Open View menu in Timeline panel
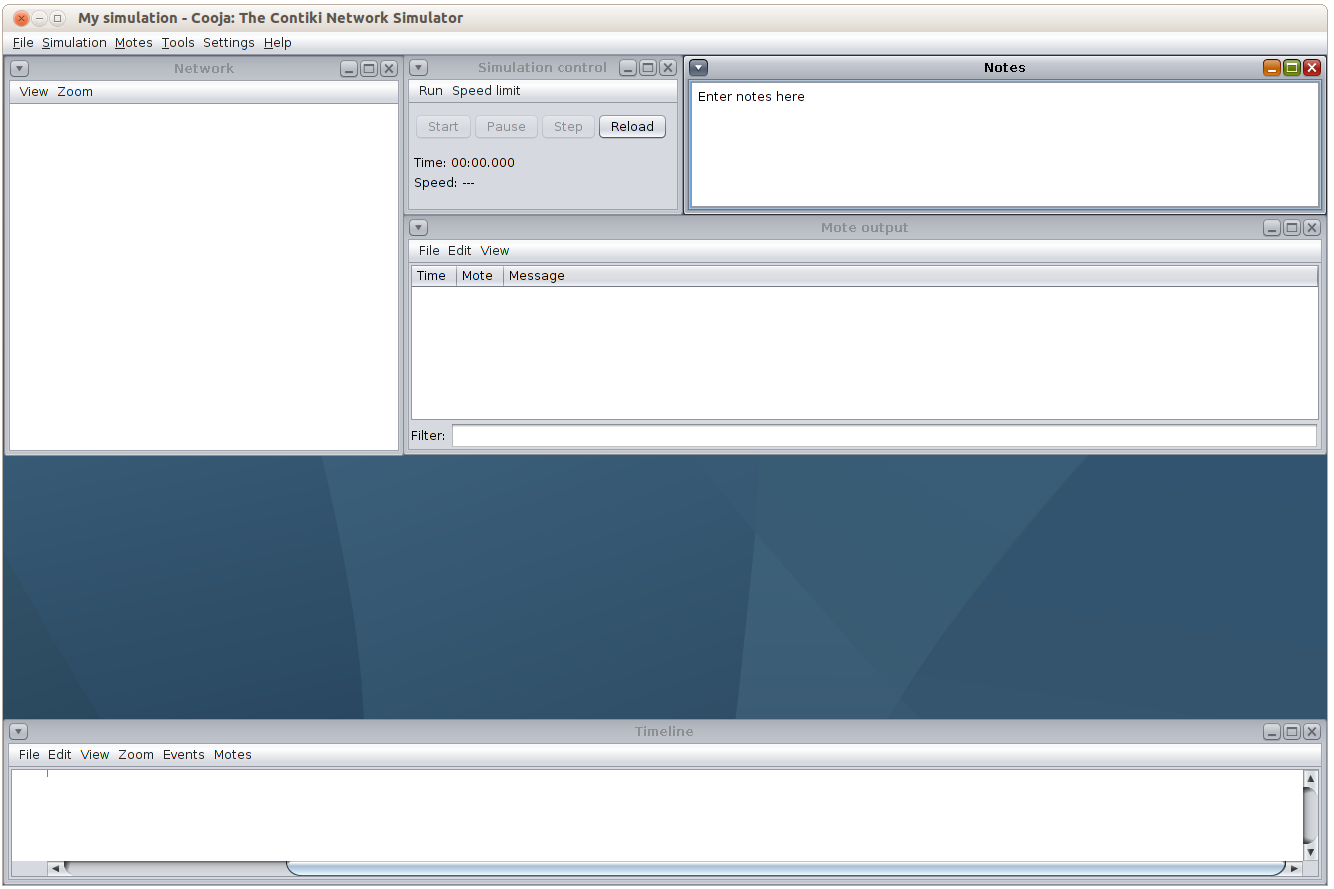This screenshot has height=889, width=1334. (x=95, y=755)
